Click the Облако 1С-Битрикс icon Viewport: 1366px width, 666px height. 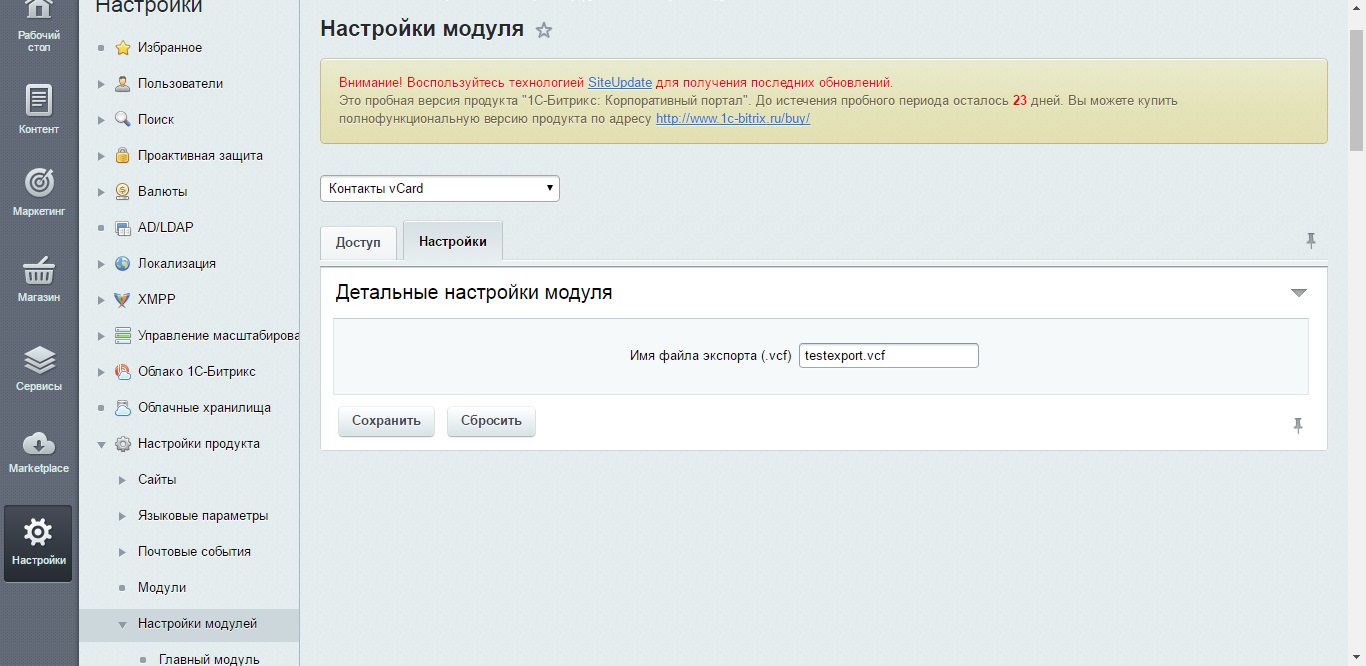pos(123,372)
